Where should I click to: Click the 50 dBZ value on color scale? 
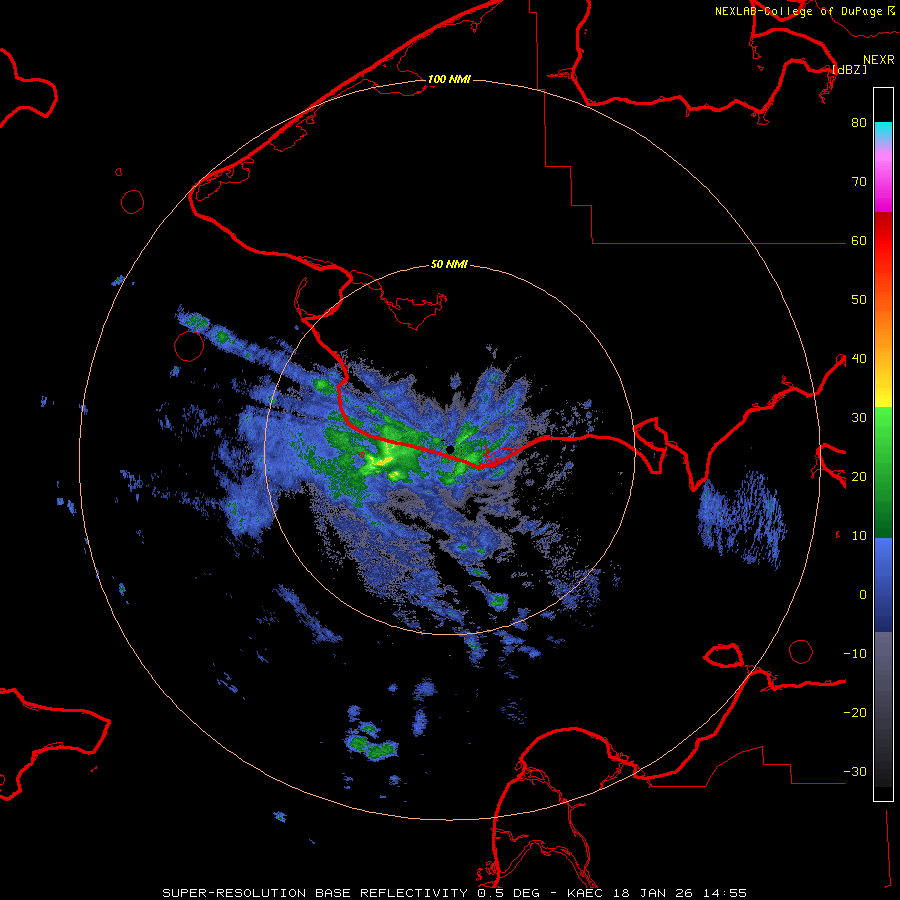pos(859,300)
